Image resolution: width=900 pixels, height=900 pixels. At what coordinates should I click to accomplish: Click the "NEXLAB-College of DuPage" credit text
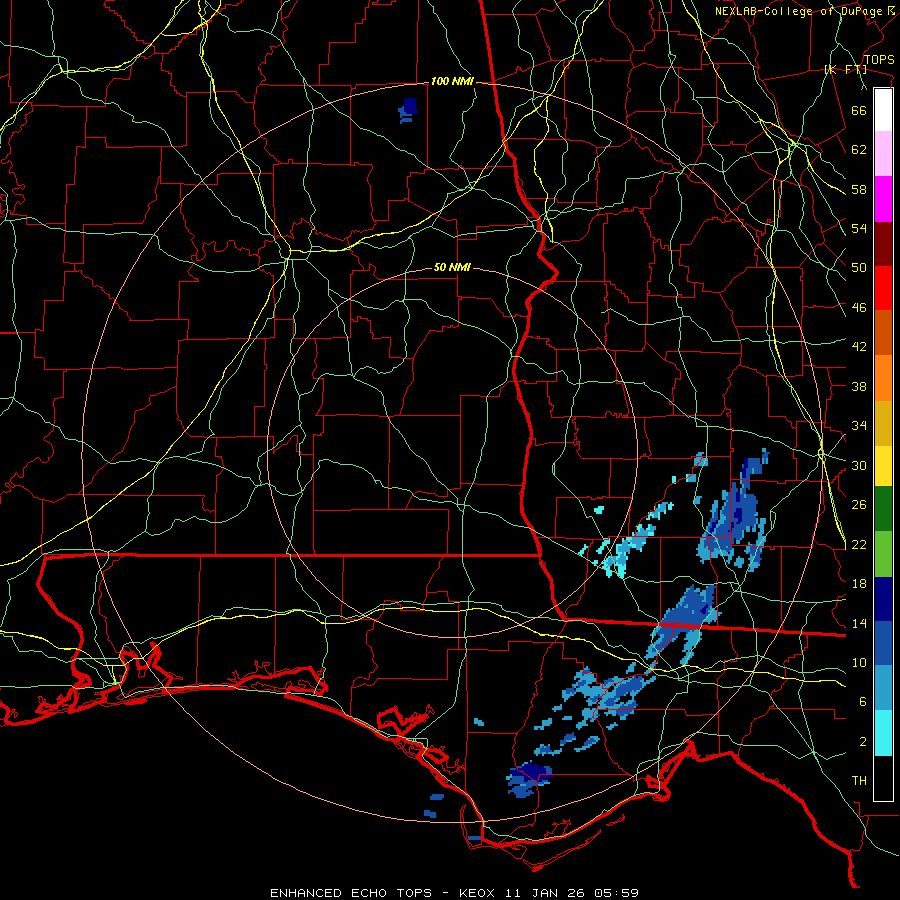point(798,11)
